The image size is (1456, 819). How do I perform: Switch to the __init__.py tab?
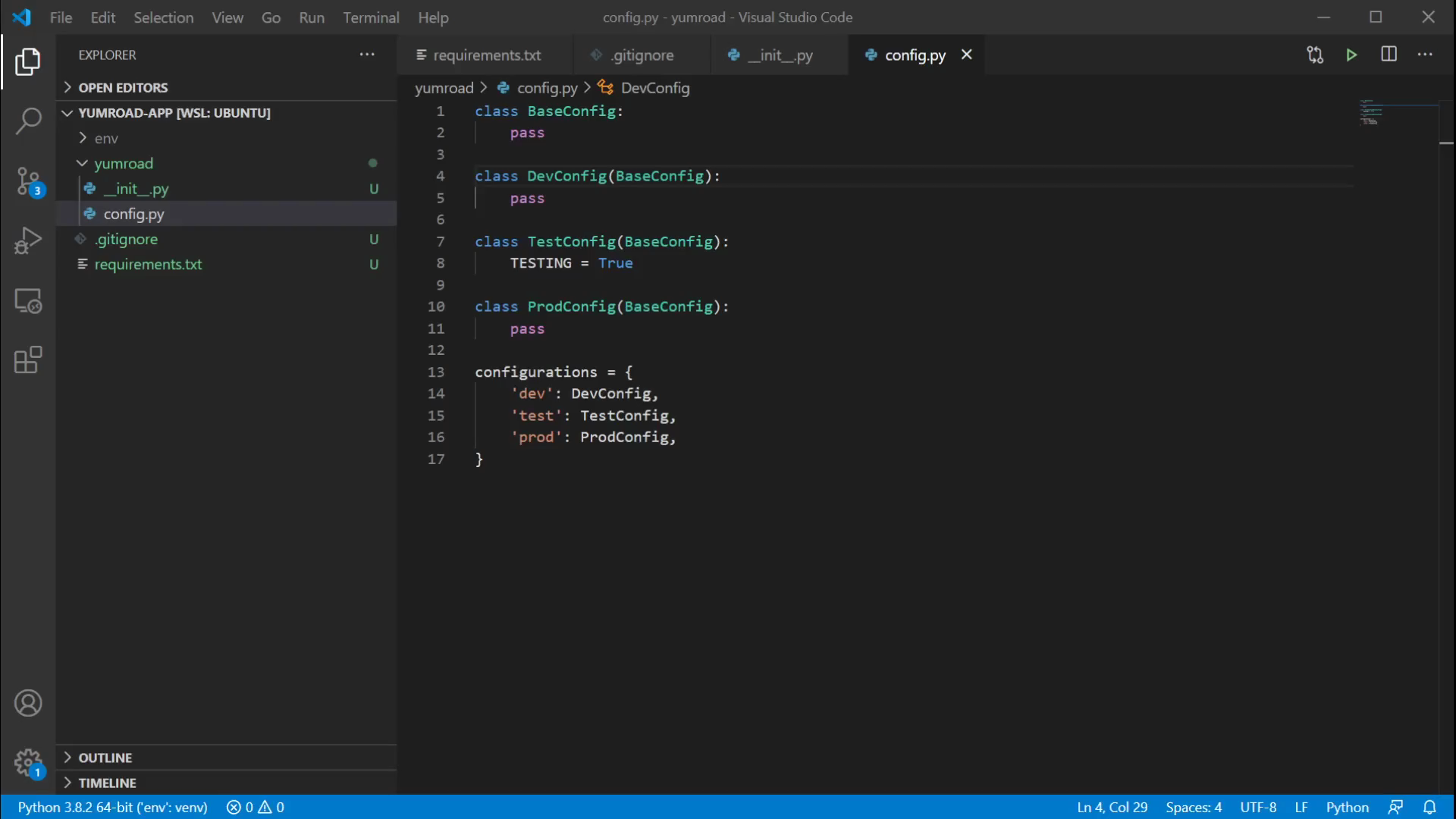[780, 55]
